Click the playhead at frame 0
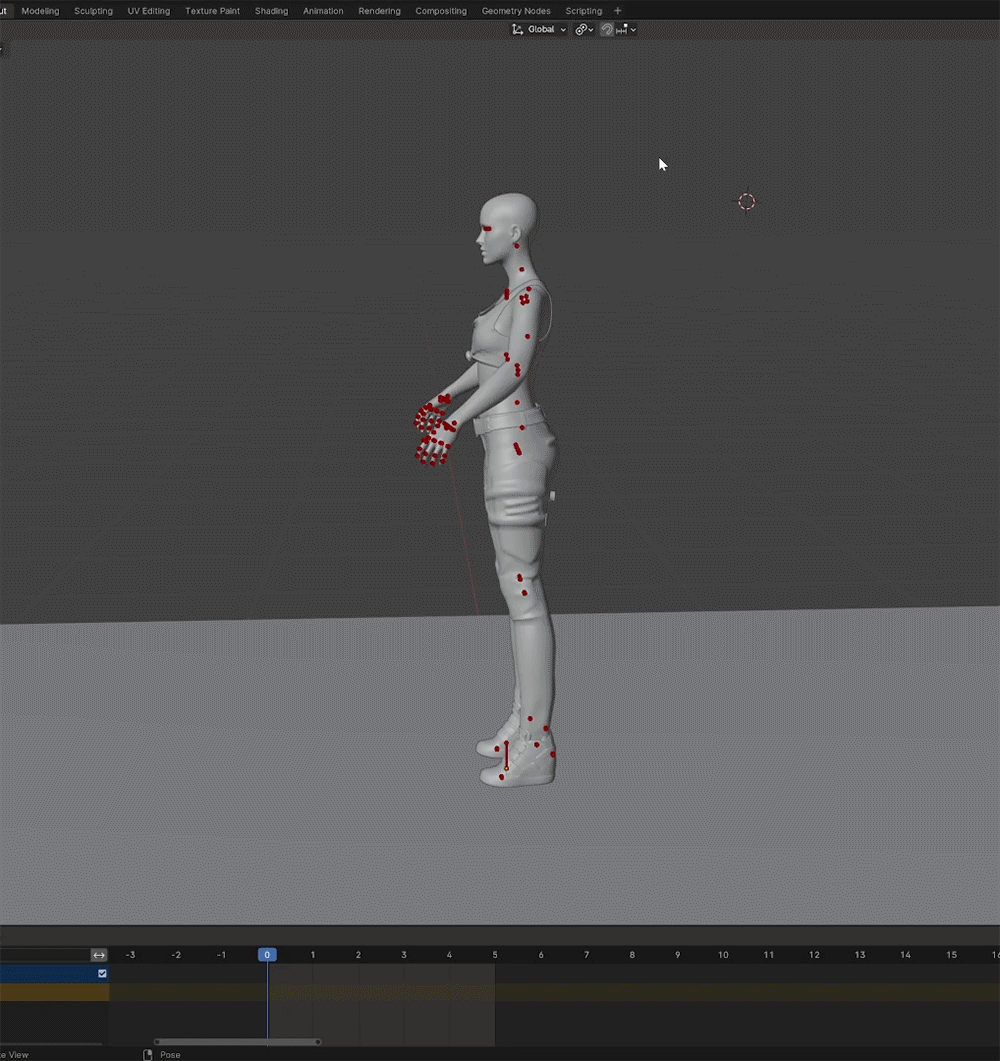The image size is (1000, 1061). (267, 955)
